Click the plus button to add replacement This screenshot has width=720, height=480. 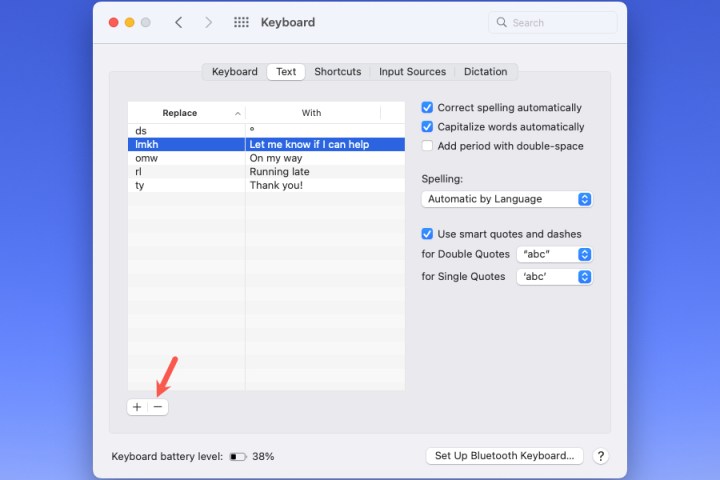click(137, 407)
